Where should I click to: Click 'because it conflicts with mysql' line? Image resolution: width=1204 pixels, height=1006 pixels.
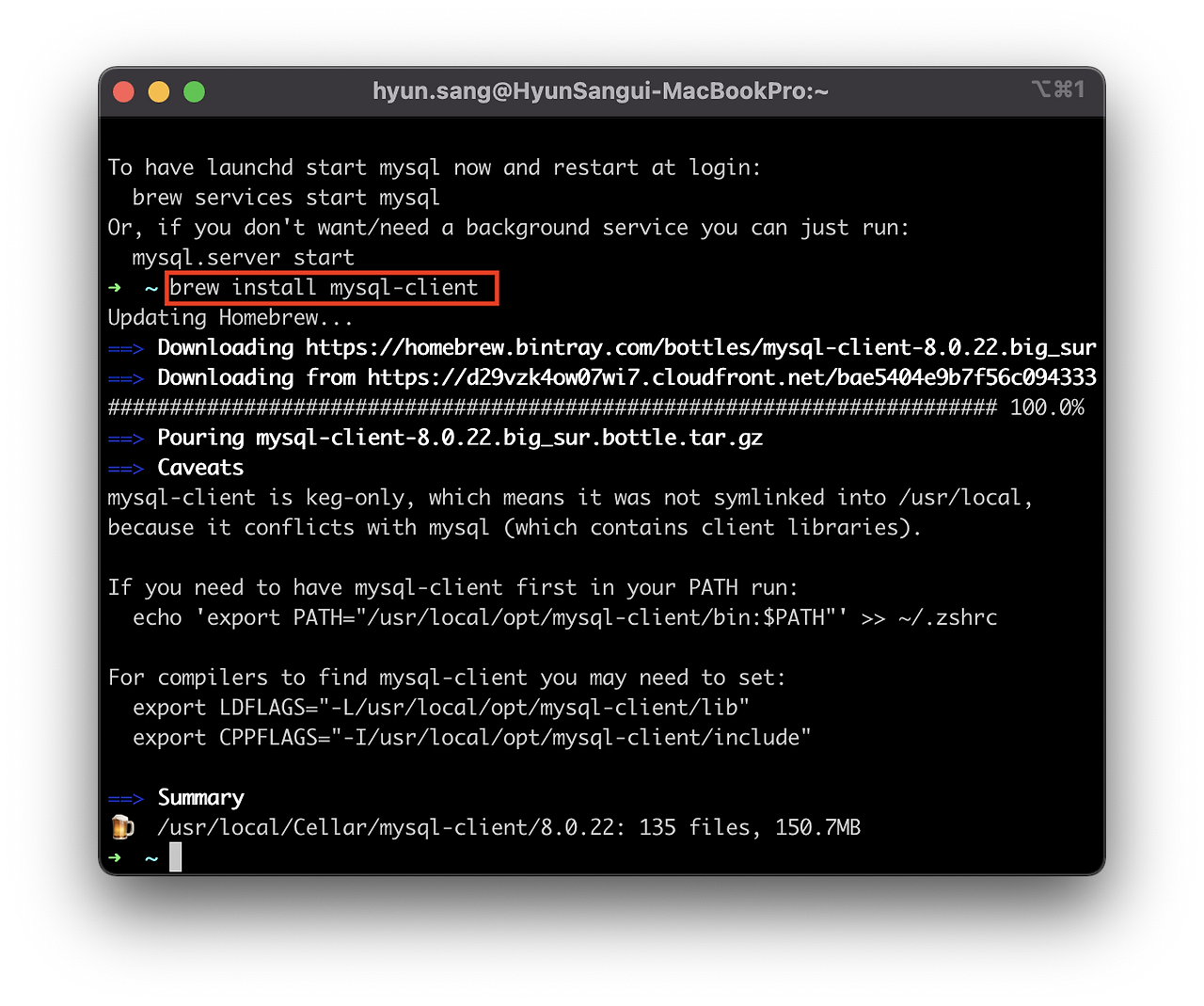(515, 528)
